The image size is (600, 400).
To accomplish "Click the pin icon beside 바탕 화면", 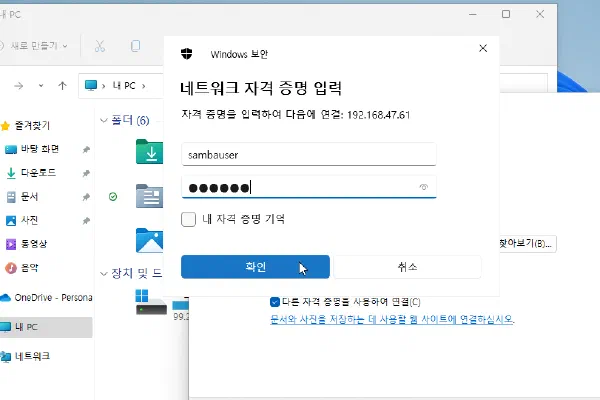I will tap(86, 150).
